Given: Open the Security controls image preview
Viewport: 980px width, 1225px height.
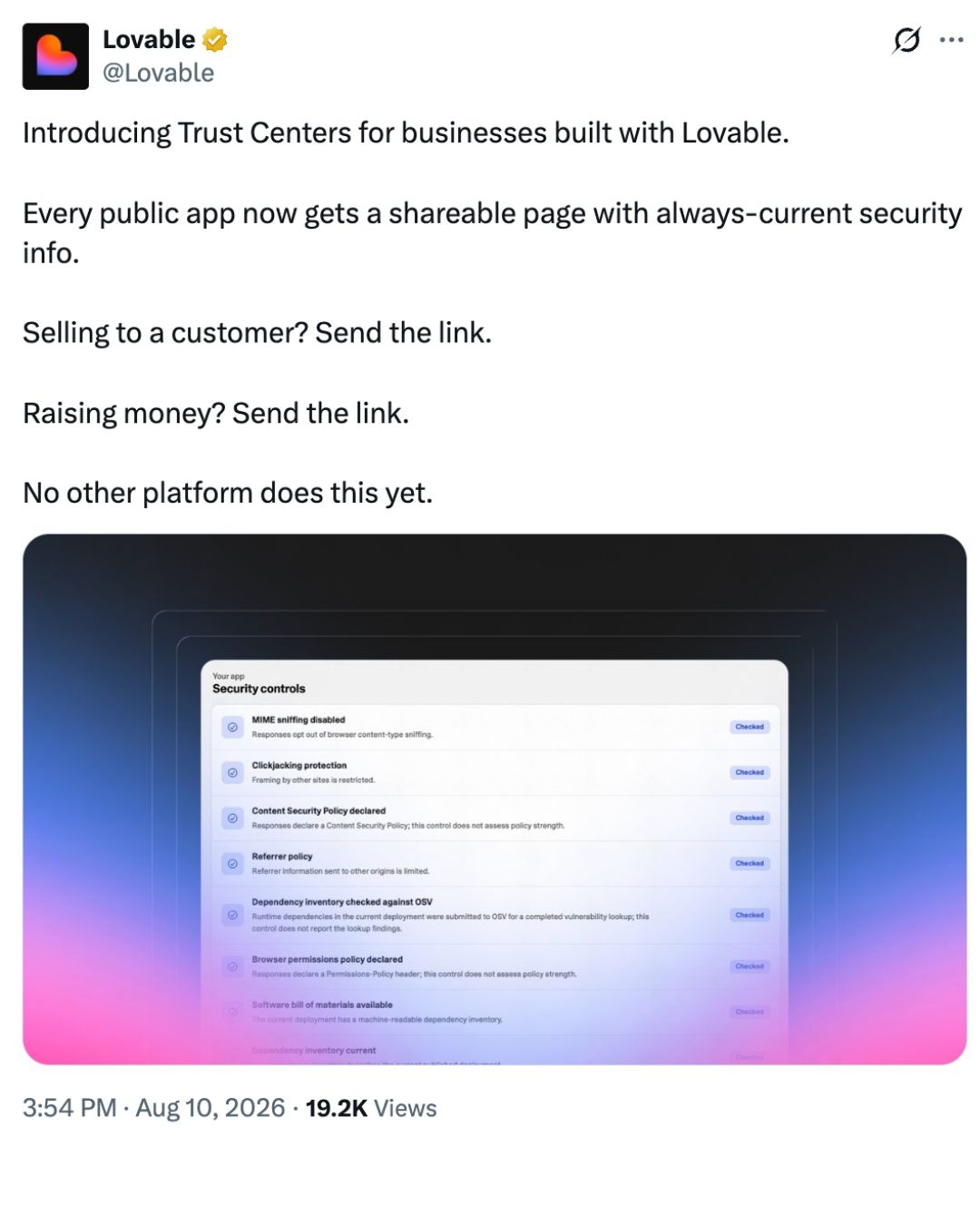Looking at the screenshot, I should [495, 799].
